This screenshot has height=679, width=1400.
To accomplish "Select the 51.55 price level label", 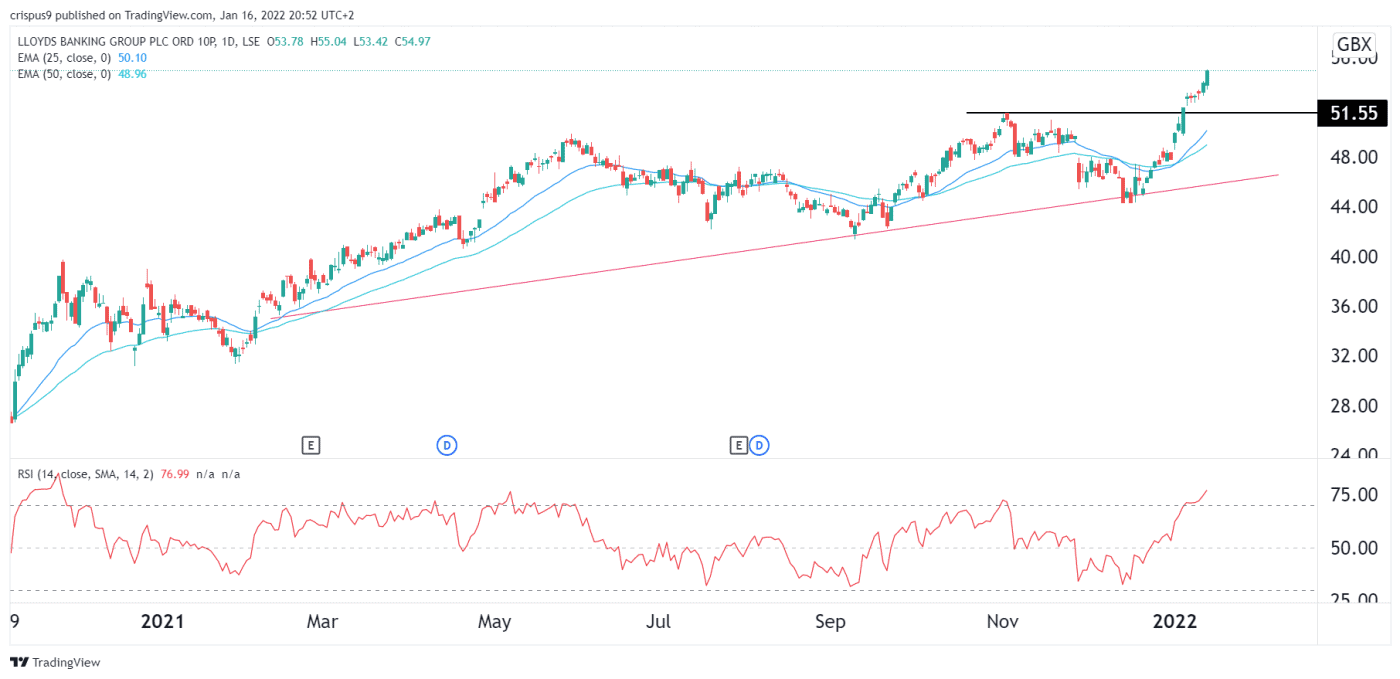I will tap(1352, 113).
